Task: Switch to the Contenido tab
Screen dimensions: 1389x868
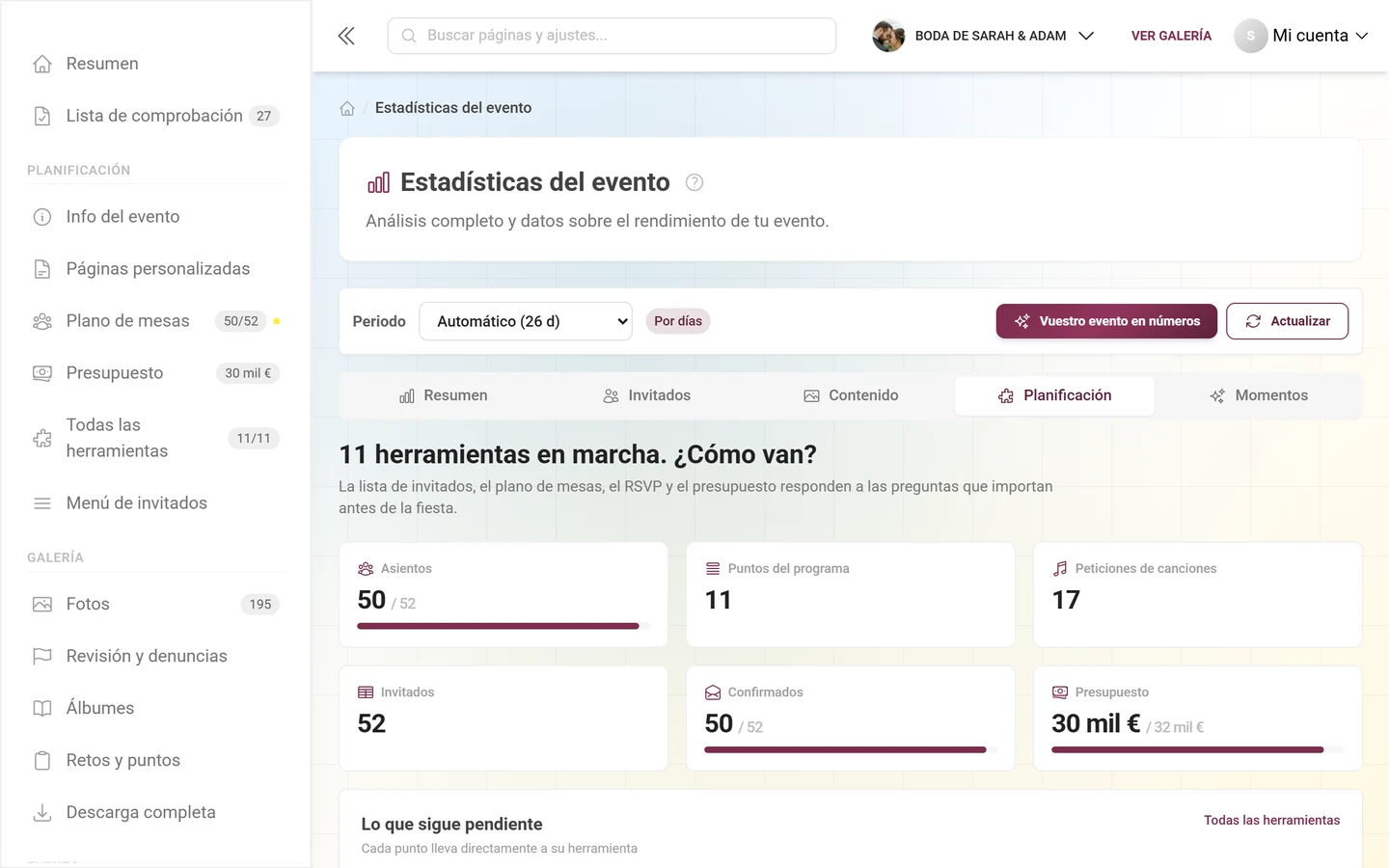Action: point(851,395)
